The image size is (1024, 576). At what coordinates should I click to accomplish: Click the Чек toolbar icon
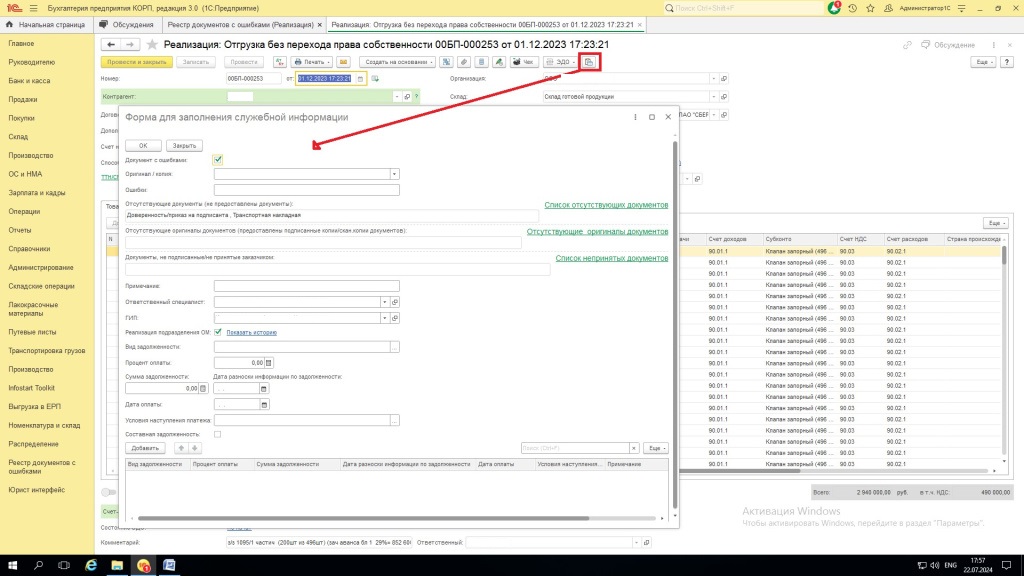coord(523,62)
